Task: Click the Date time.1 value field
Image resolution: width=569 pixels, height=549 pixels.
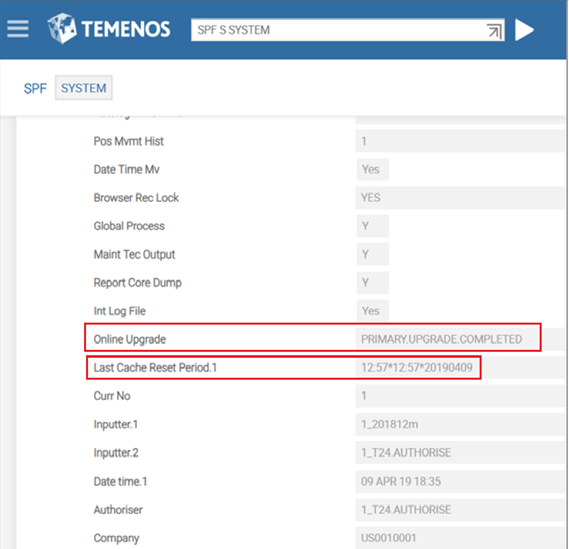Action: click(x=460, y=482)
